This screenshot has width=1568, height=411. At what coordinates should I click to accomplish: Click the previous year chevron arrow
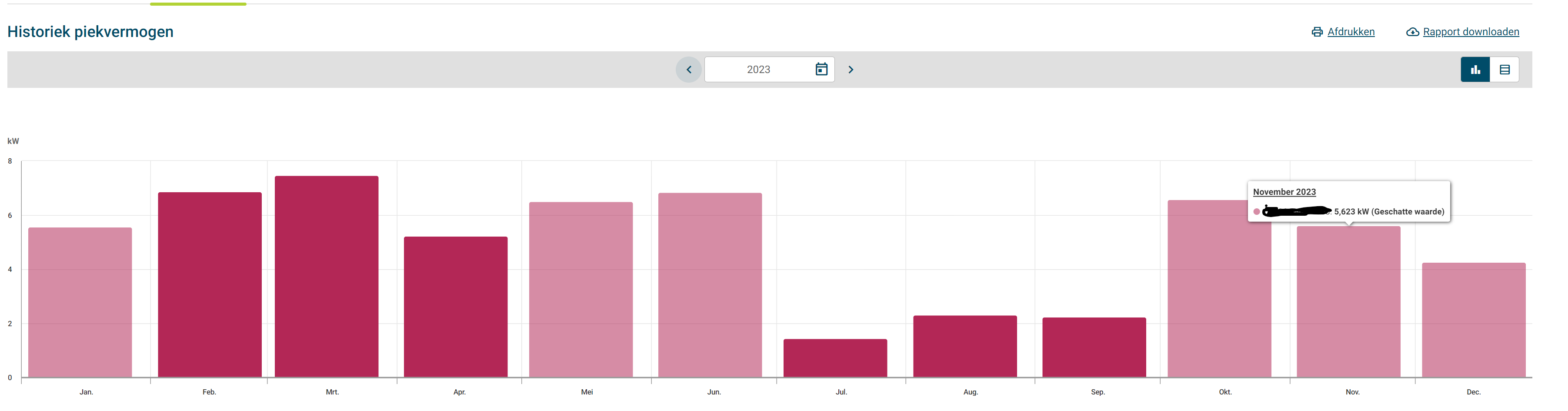click(x=688, y=70)
